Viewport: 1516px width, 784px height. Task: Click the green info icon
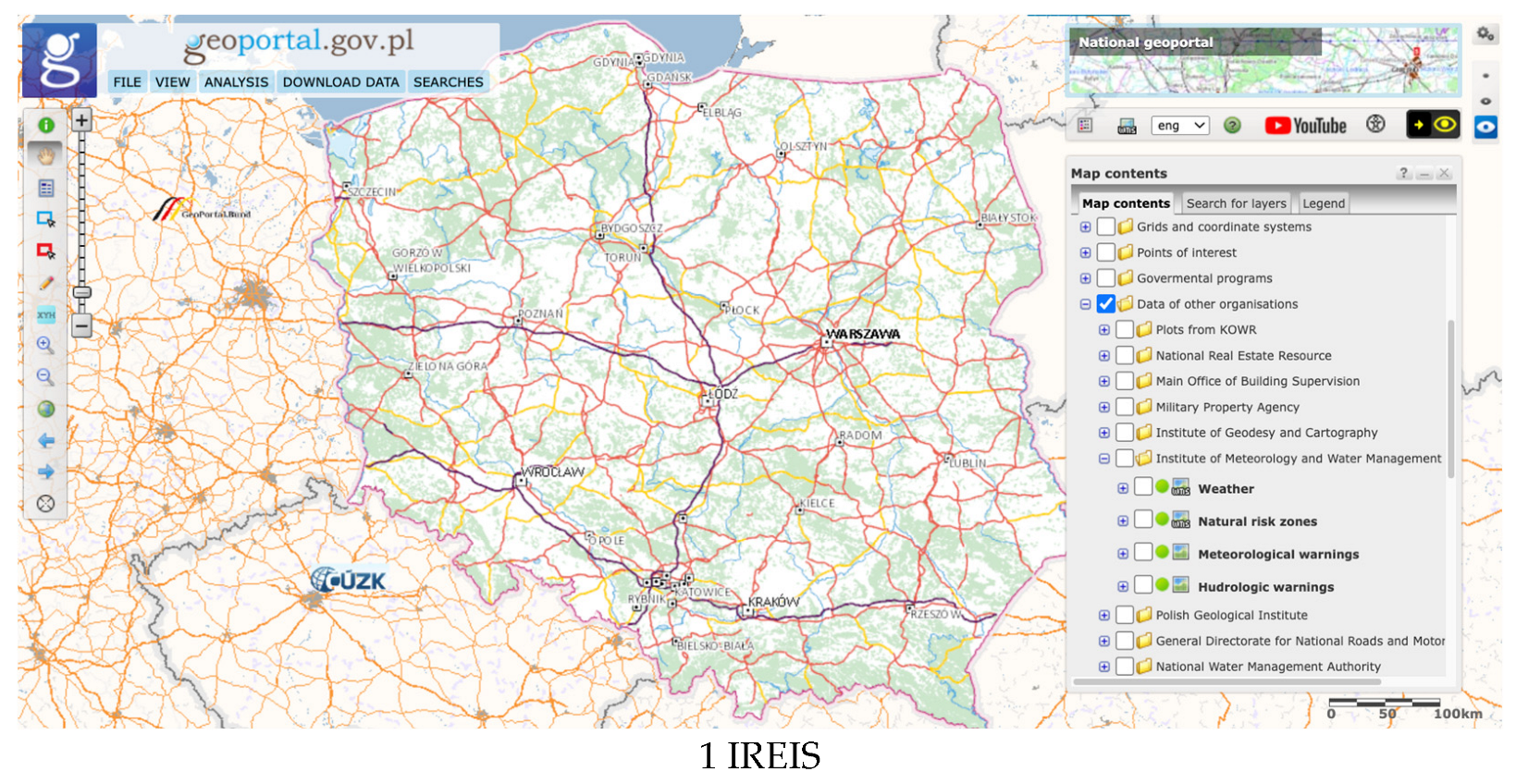click(45, 125)
